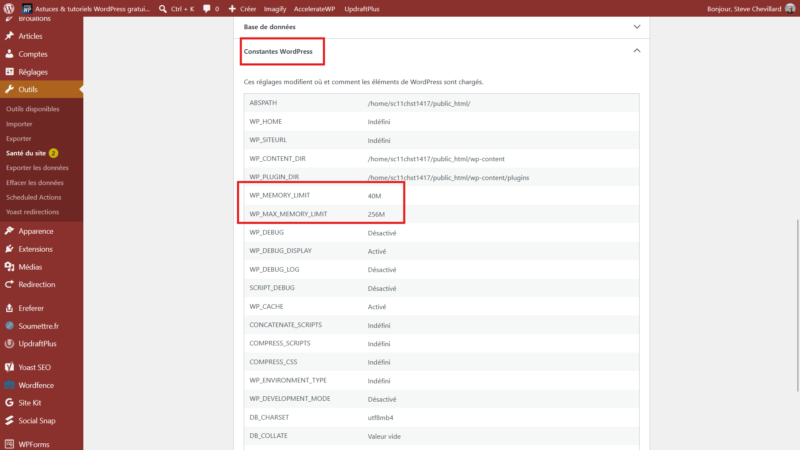Viewport: 800px width, 450px height.
Task: Click the Ctrl + K search shortcut
Action: click(x=182, y=9)
